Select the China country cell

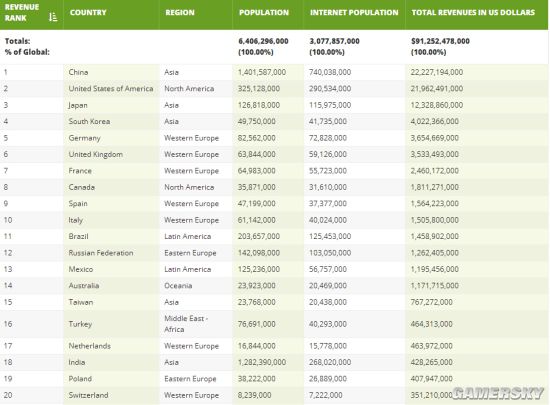[x=78, y=72]
